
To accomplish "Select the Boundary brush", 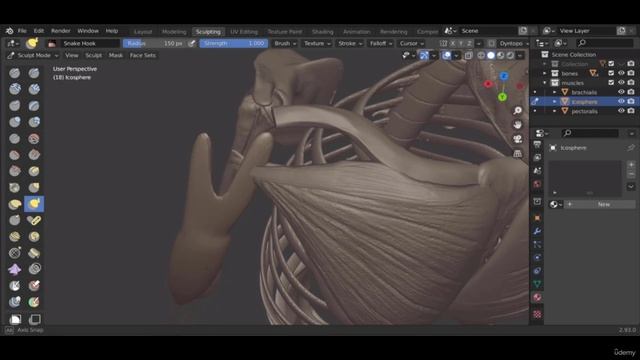I will (34, 253).
